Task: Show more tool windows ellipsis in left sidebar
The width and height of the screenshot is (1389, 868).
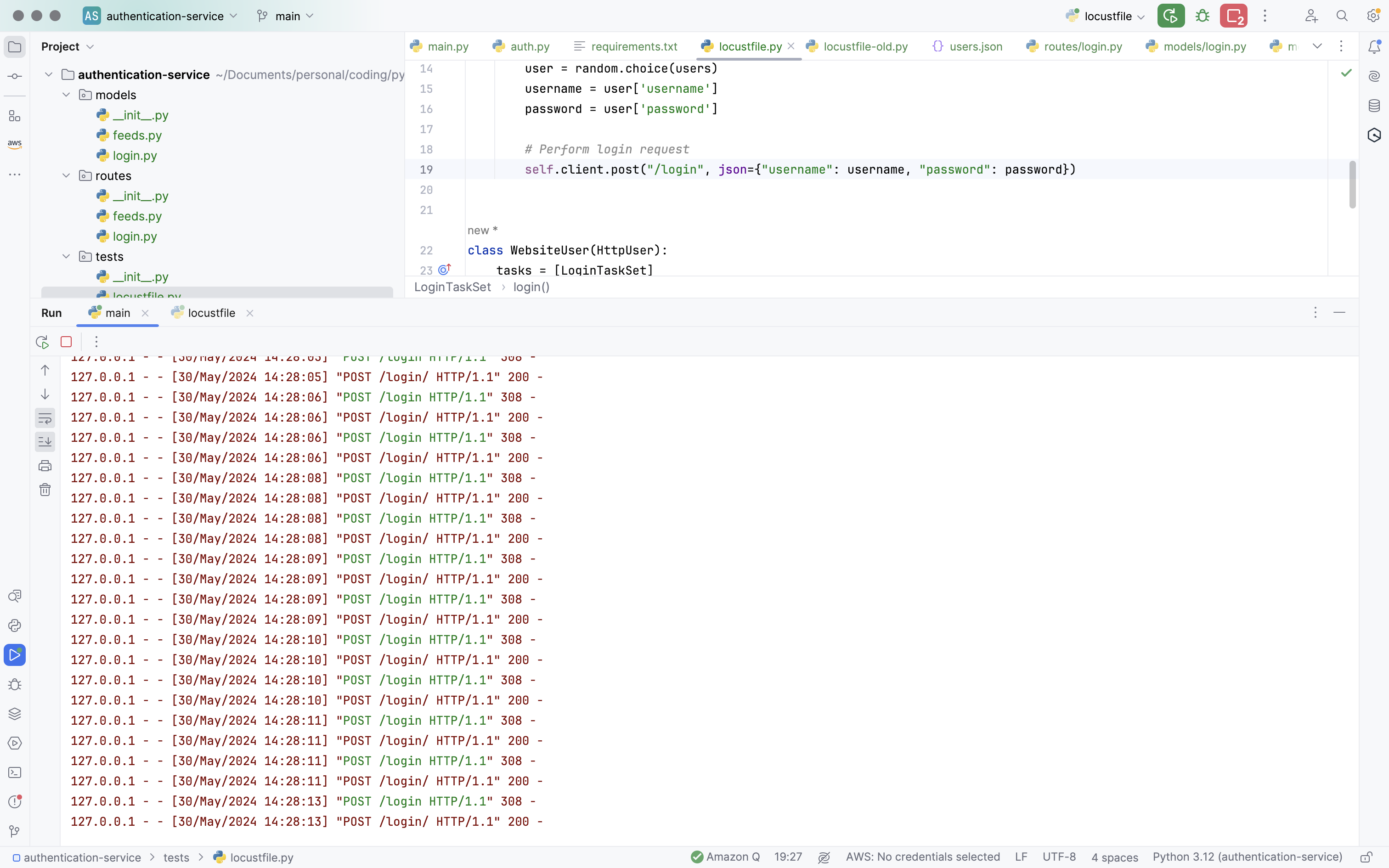Action: [x=15, y=174]
